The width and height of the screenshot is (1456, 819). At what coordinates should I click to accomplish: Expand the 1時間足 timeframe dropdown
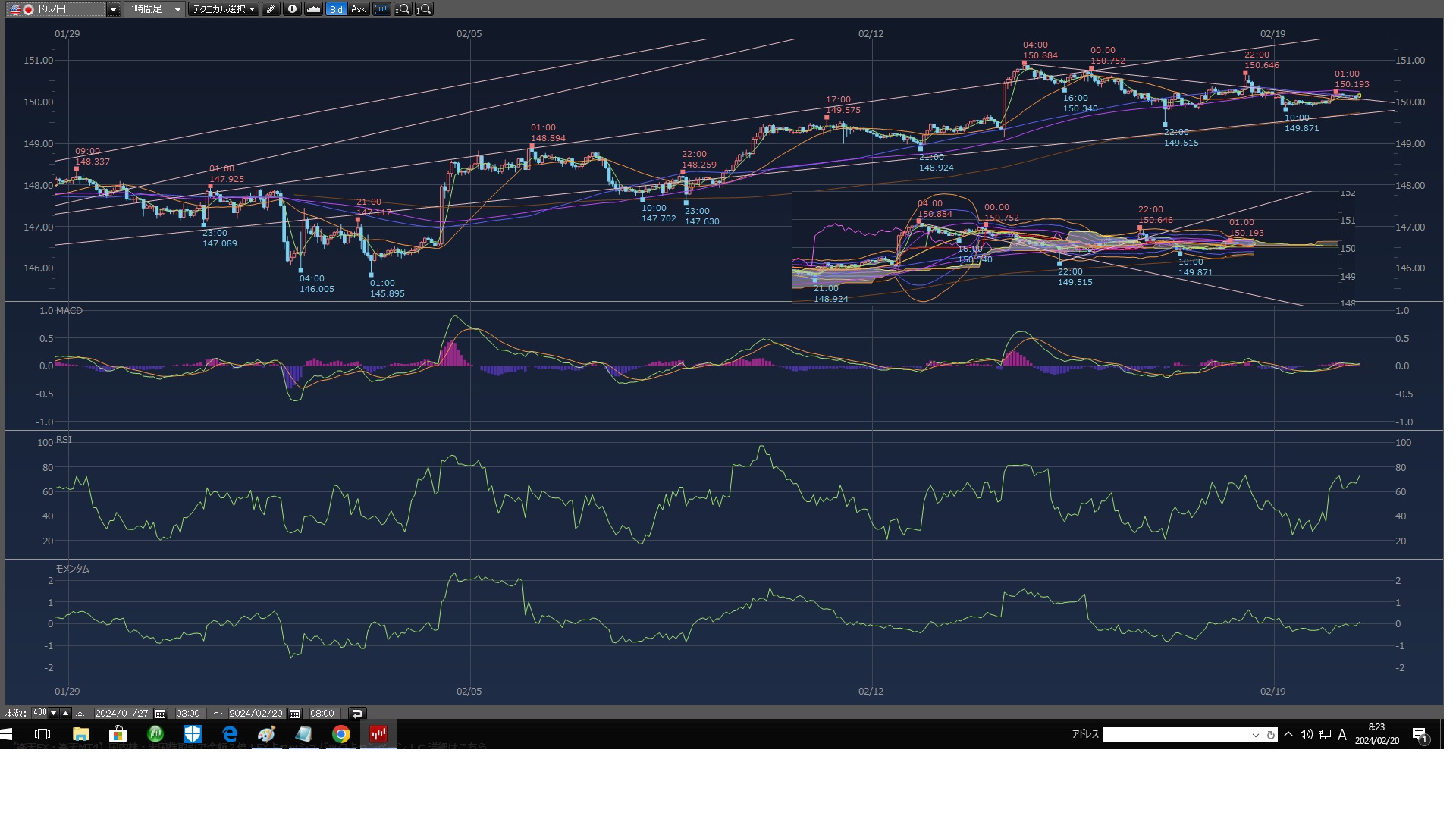[177, 9]
